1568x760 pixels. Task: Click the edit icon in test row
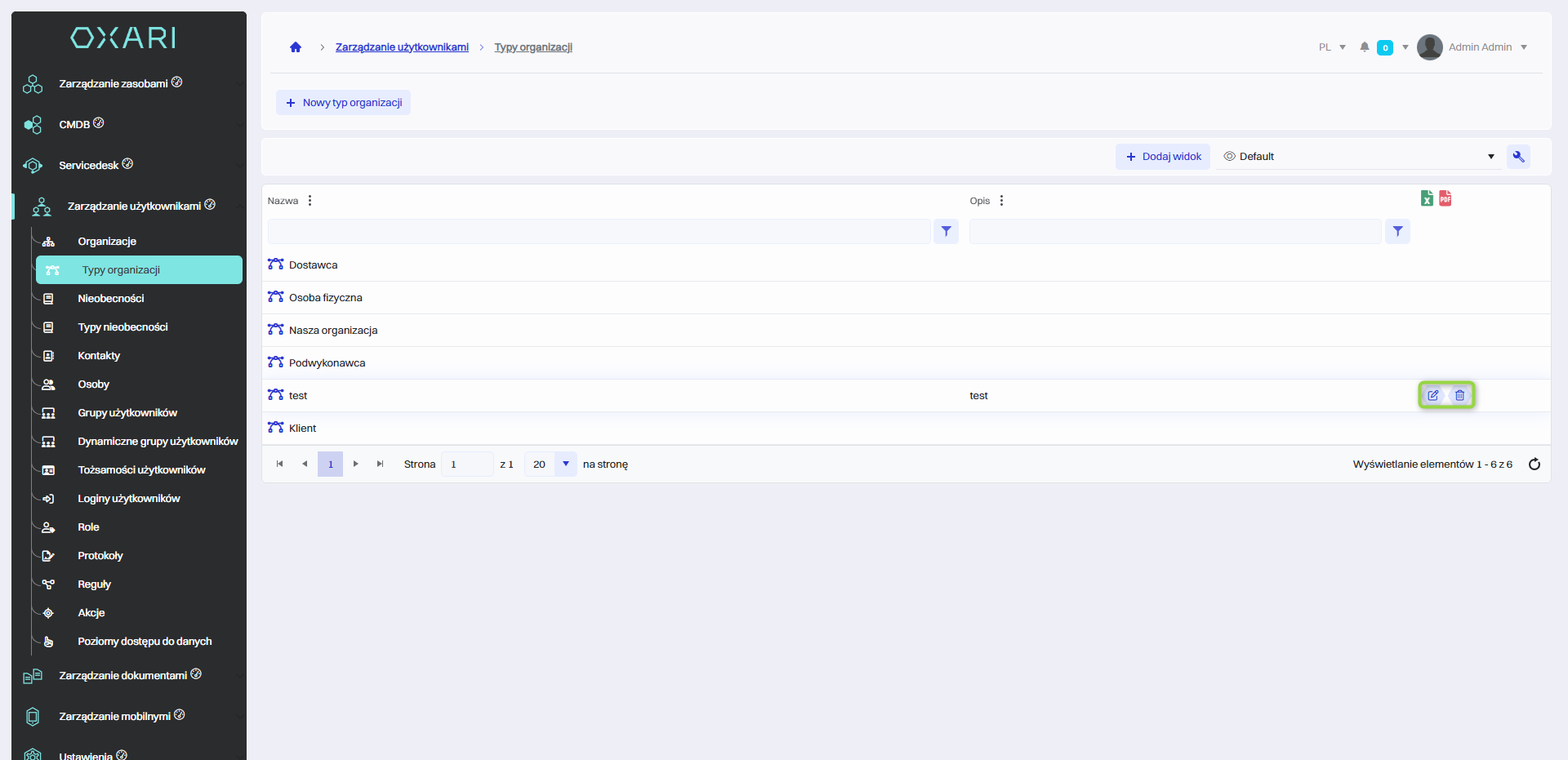coord(1432,395)
